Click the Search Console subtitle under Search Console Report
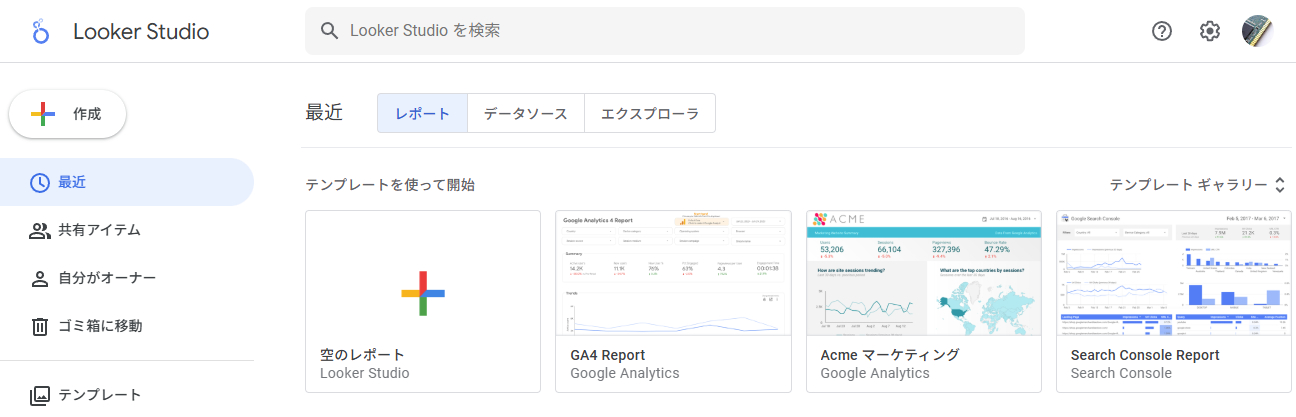1296x417 pixels. [x=1121, y=374]
